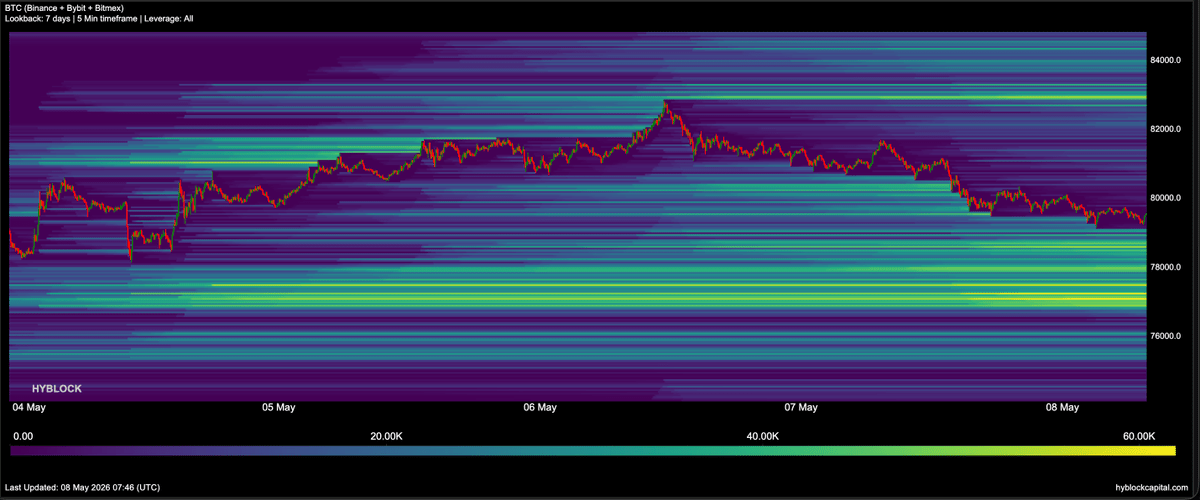Viewport: 1200px width, 500px height.
Task: Click the 05 May date label
Action: [x=278, y=408]
